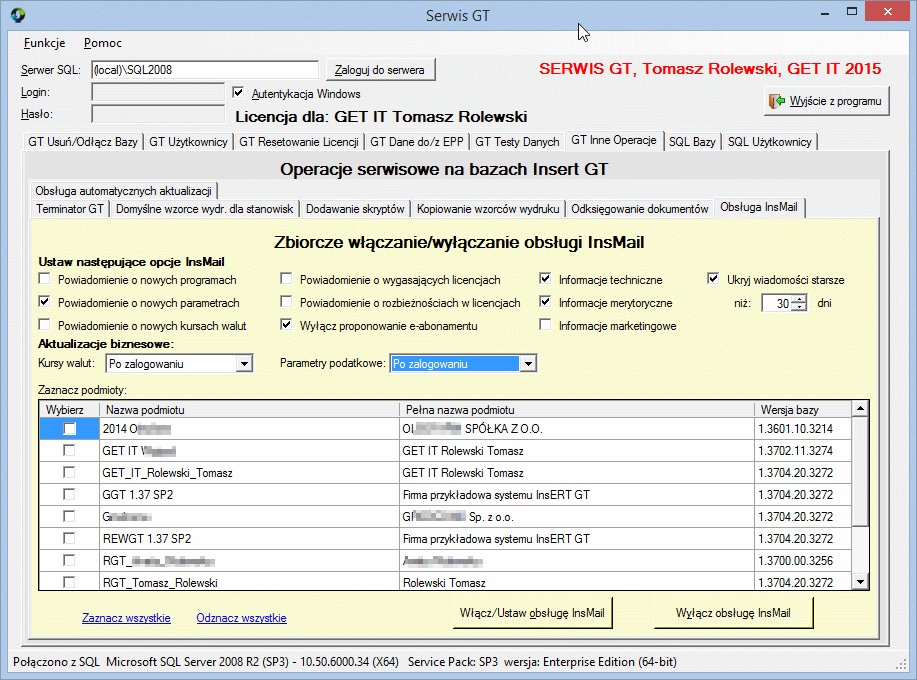Decrease days value with stepper down arrow
The height and width of the screenshot is (680, 917).
800,307
